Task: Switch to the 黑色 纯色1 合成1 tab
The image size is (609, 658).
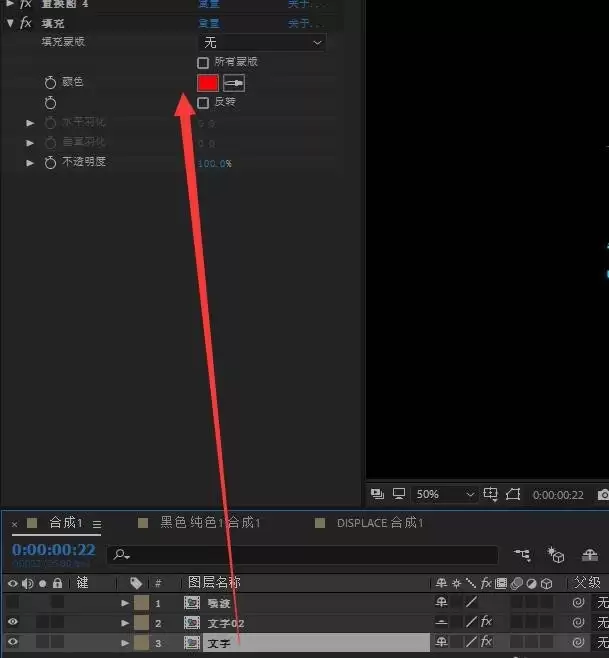Action: click(210, 523)
